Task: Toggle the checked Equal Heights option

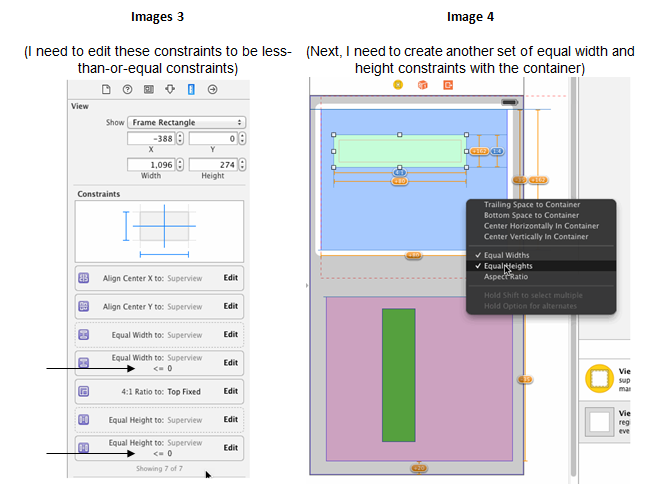Action: coord(509,266)
